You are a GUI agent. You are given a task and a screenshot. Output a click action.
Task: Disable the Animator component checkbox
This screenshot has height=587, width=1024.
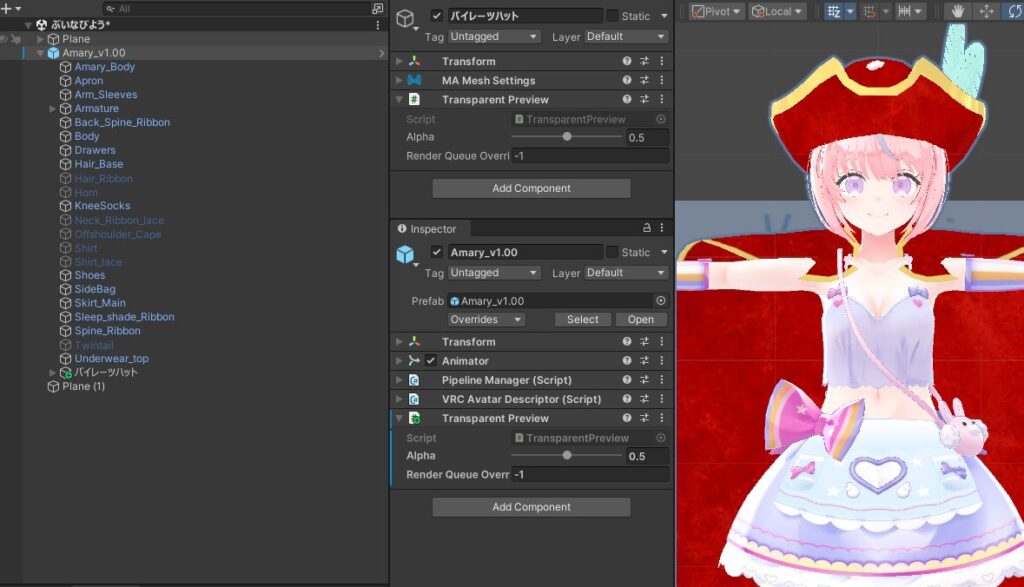tap(431, 361)
